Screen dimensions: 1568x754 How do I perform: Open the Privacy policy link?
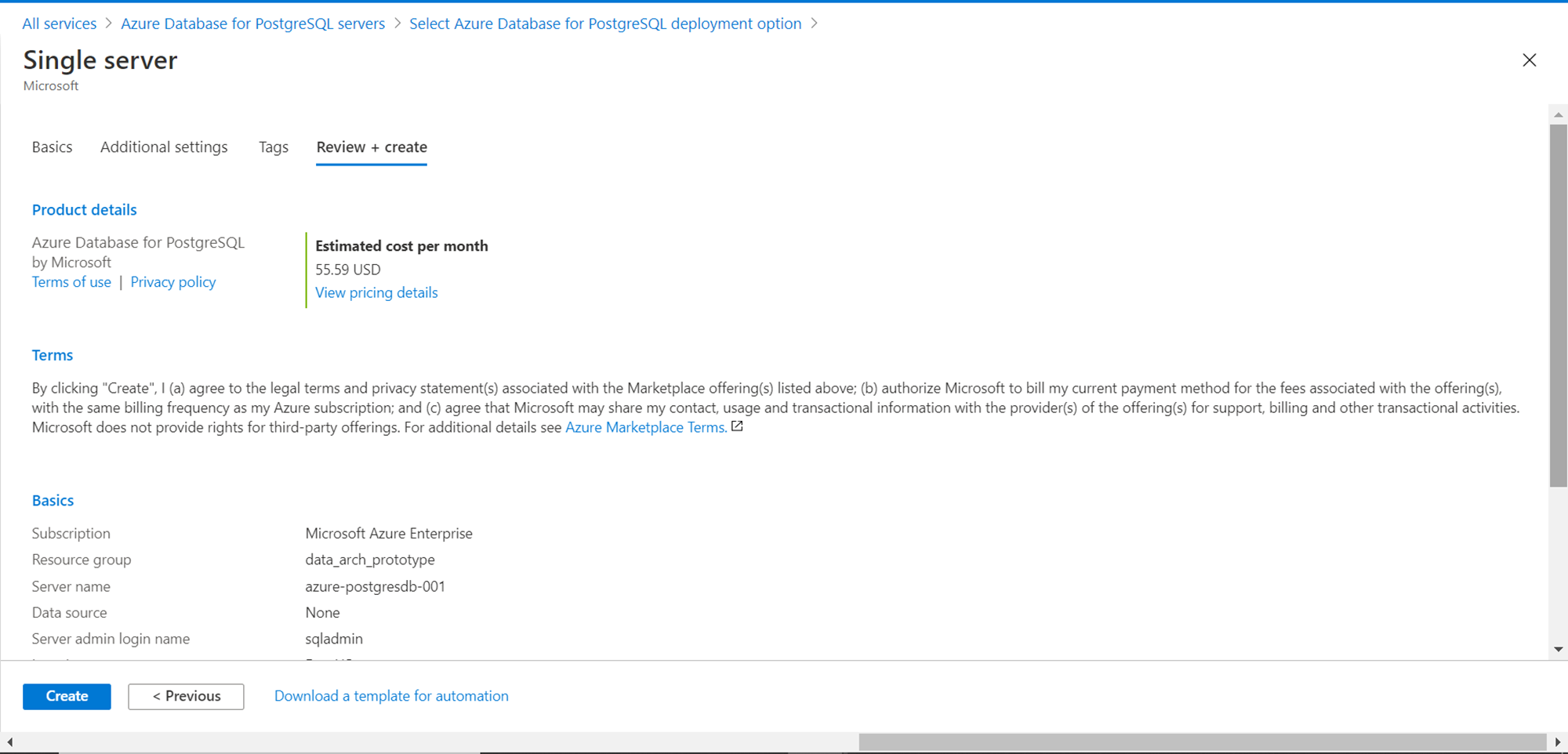point(173,282)
